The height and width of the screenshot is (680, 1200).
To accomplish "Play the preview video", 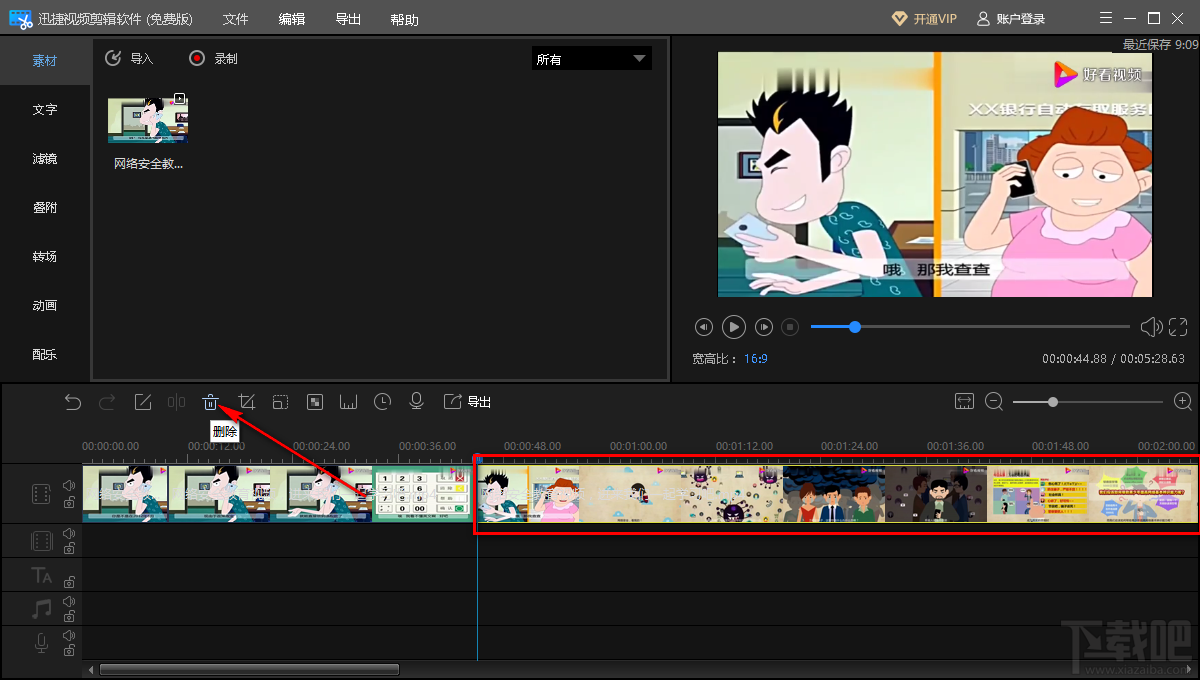I will click(734, 327).
